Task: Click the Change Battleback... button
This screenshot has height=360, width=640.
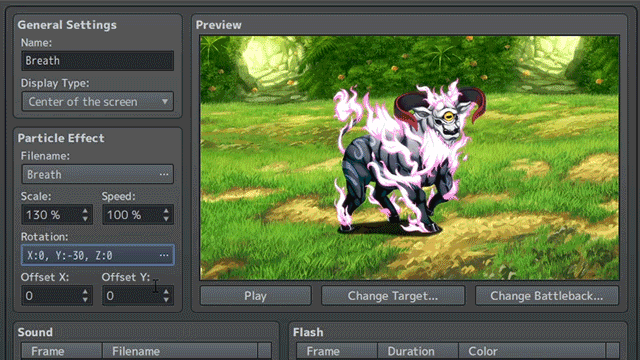Action: (547, 296)
